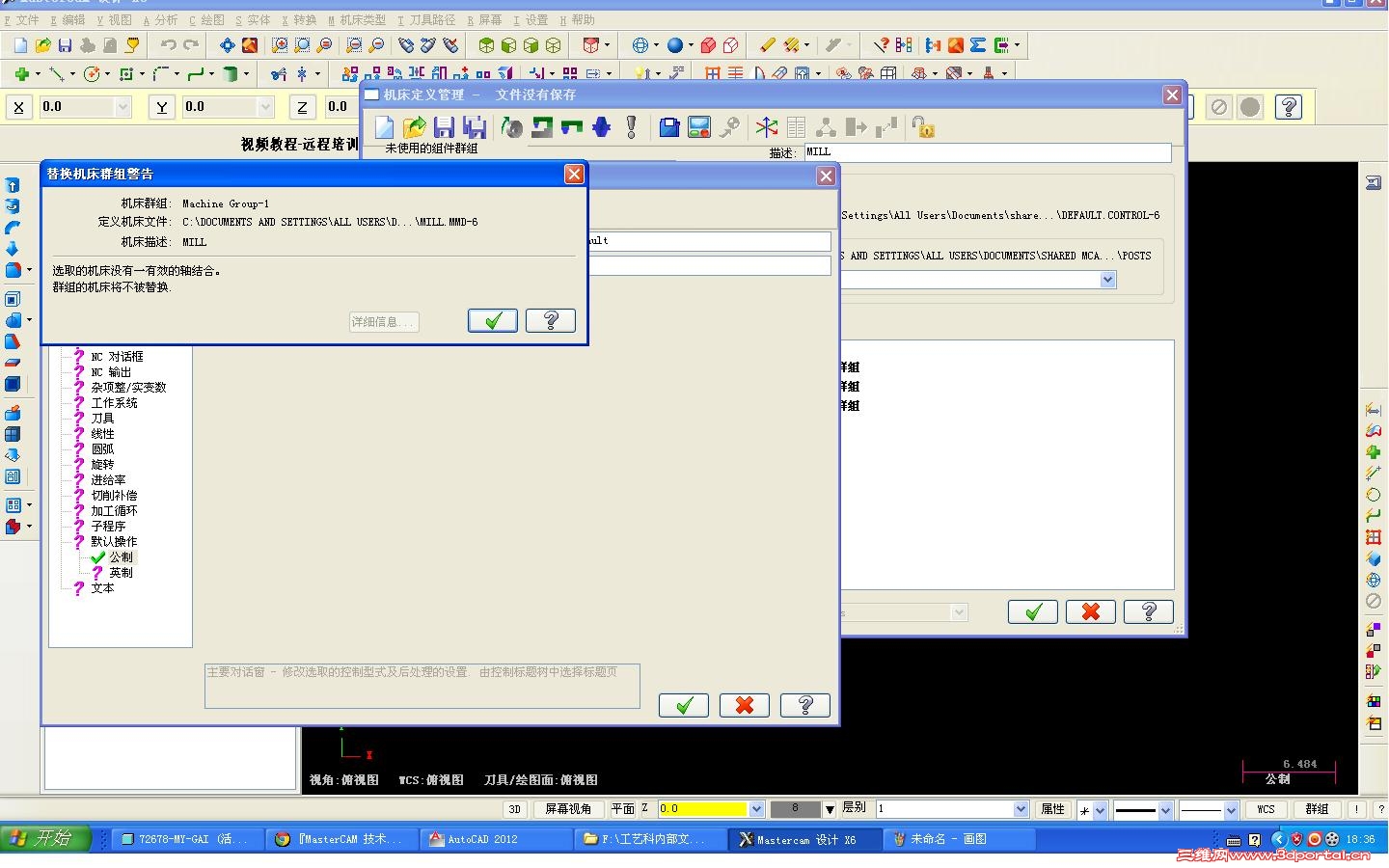This screenshot has width=1389, height=868.
Task: Click the Save icon in machine definition manager
Action: pyautogui.click(x=444, y=127)
